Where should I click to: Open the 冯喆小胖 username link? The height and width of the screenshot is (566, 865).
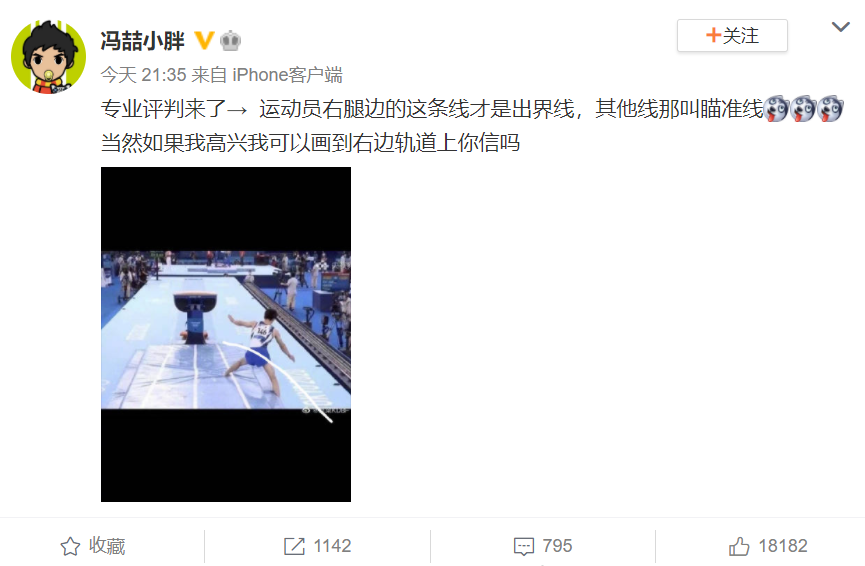click(142, 41)
